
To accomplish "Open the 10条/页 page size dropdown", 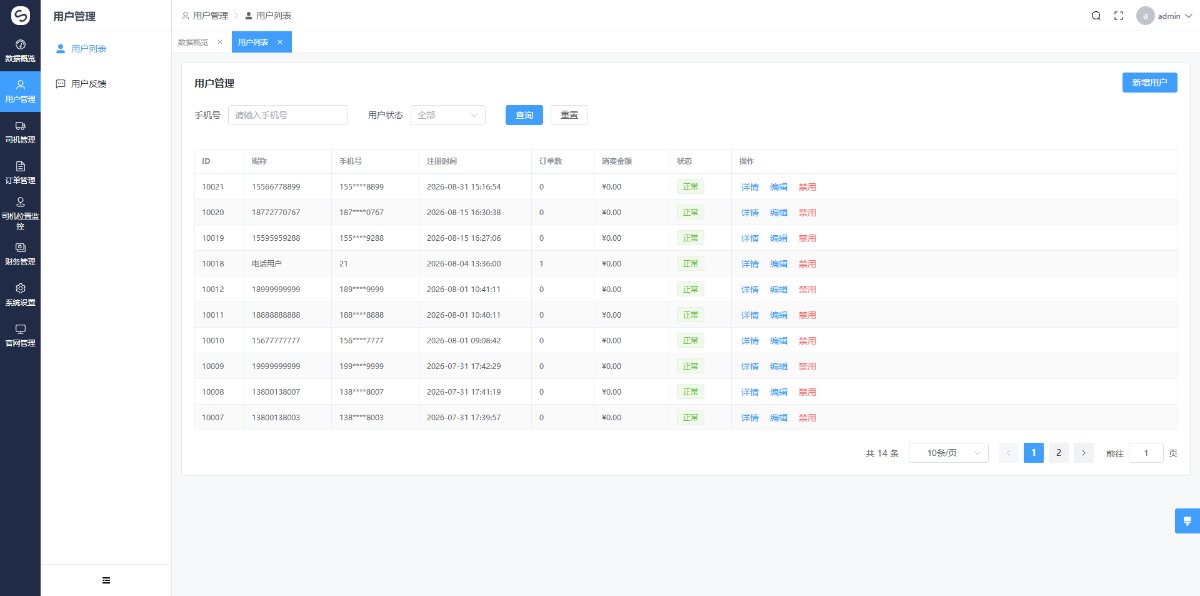I will click(x=949, y=453).
